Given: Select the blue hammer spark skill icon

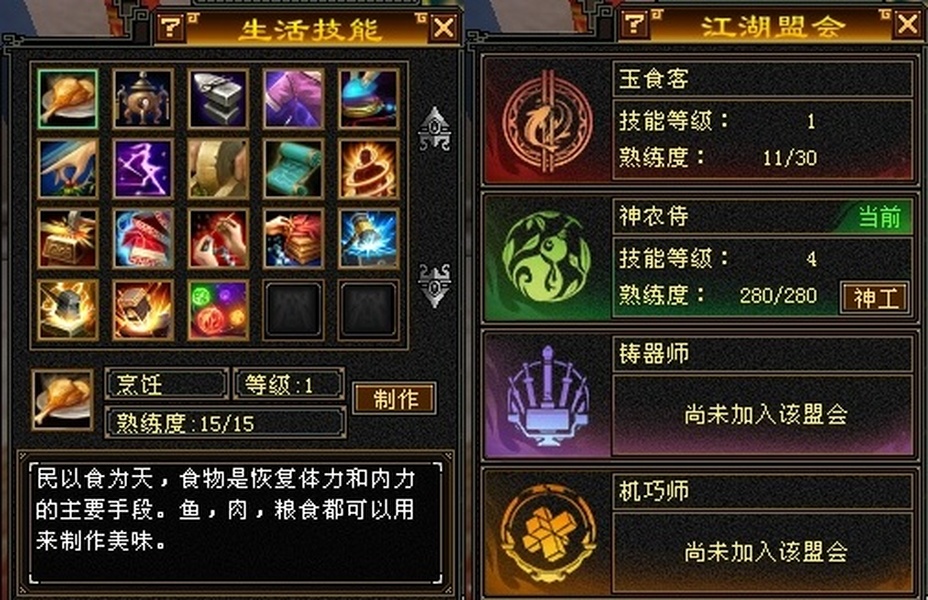Looking at the screenshot, I should pyautogui.click(x=368, y=239).
